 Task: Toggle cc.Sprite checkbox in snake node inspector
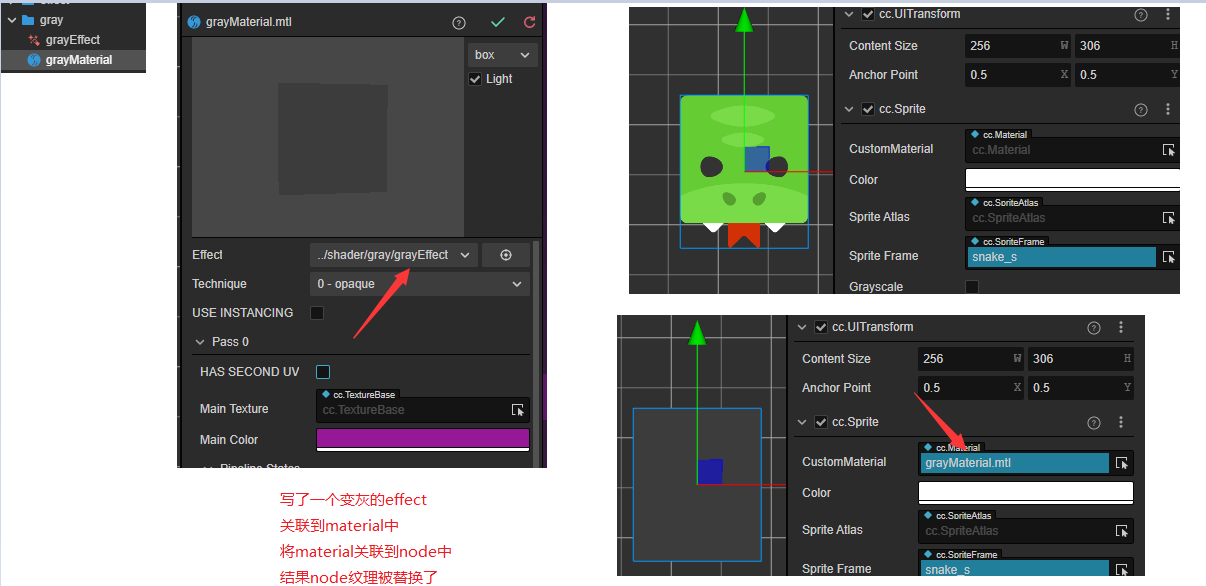(x=868, y=109)
